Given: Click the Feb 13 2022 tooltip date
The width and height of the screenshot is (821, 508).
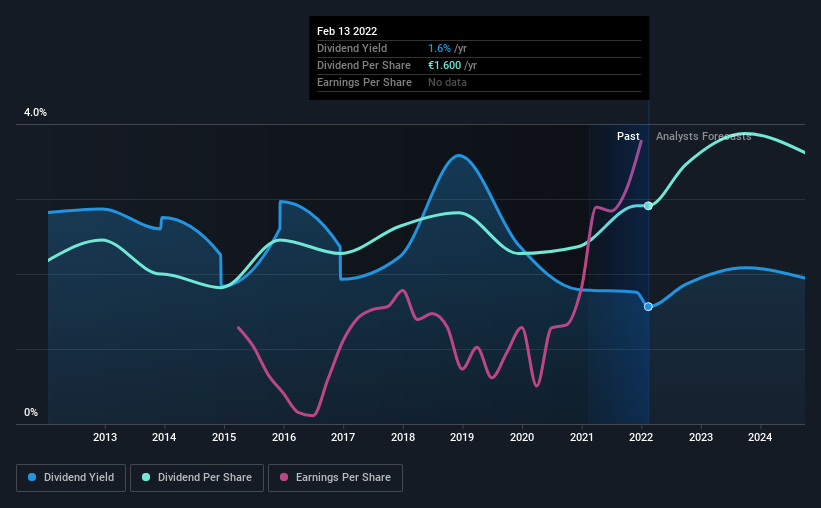Looking at the screenshot, I should (x=347, y=31).
